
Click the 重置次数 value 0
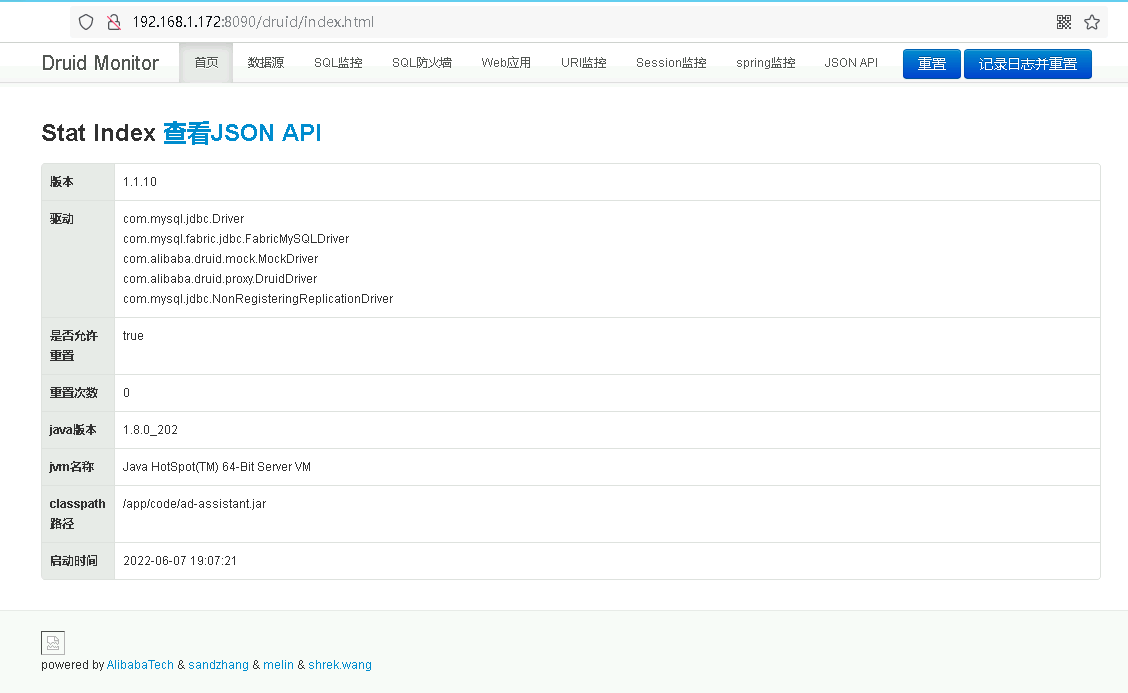pos(127,393)
